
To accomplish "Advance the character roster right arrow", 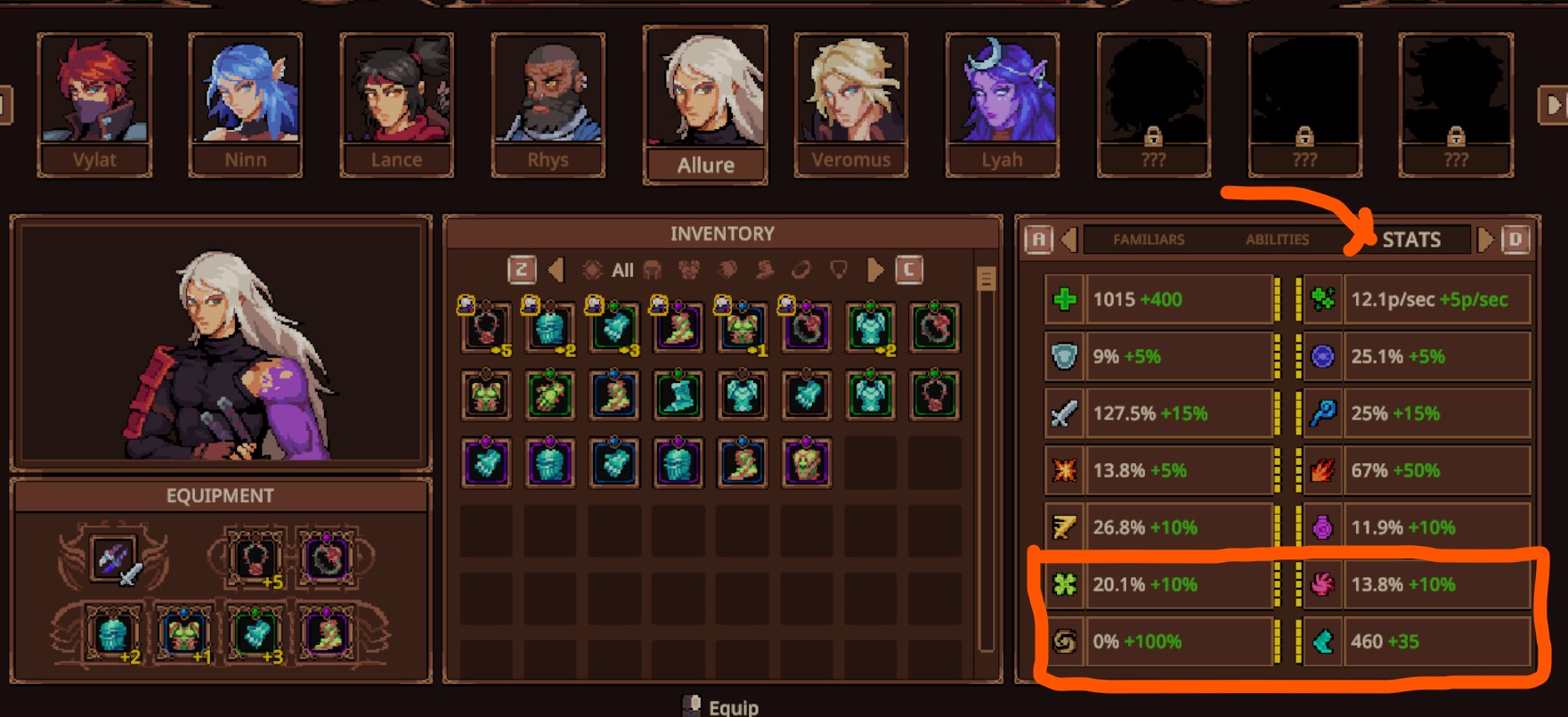I will [1553, 105].
